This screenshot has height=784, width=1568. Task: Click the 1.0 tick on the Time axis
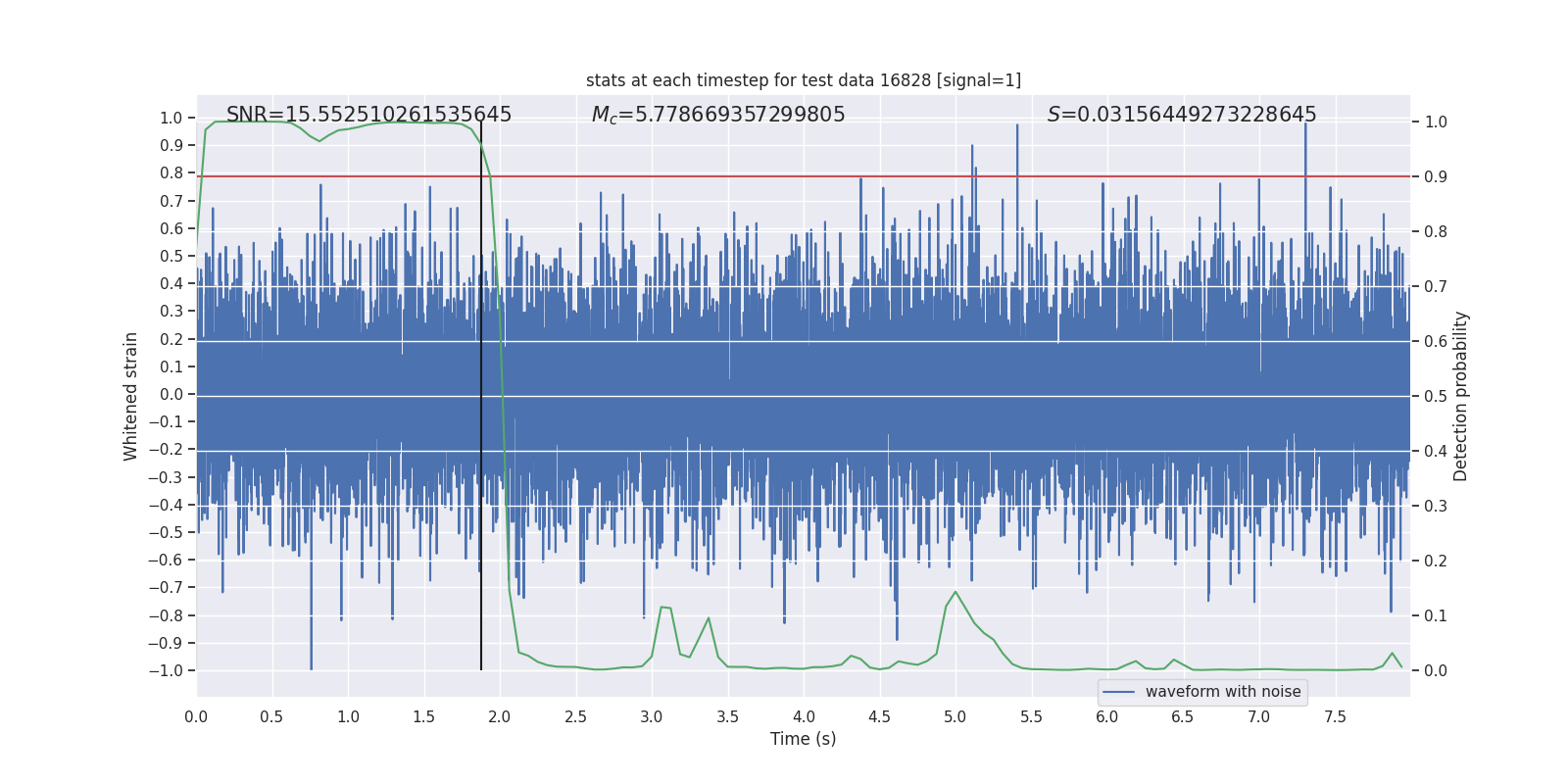click(x=348, y=716)
